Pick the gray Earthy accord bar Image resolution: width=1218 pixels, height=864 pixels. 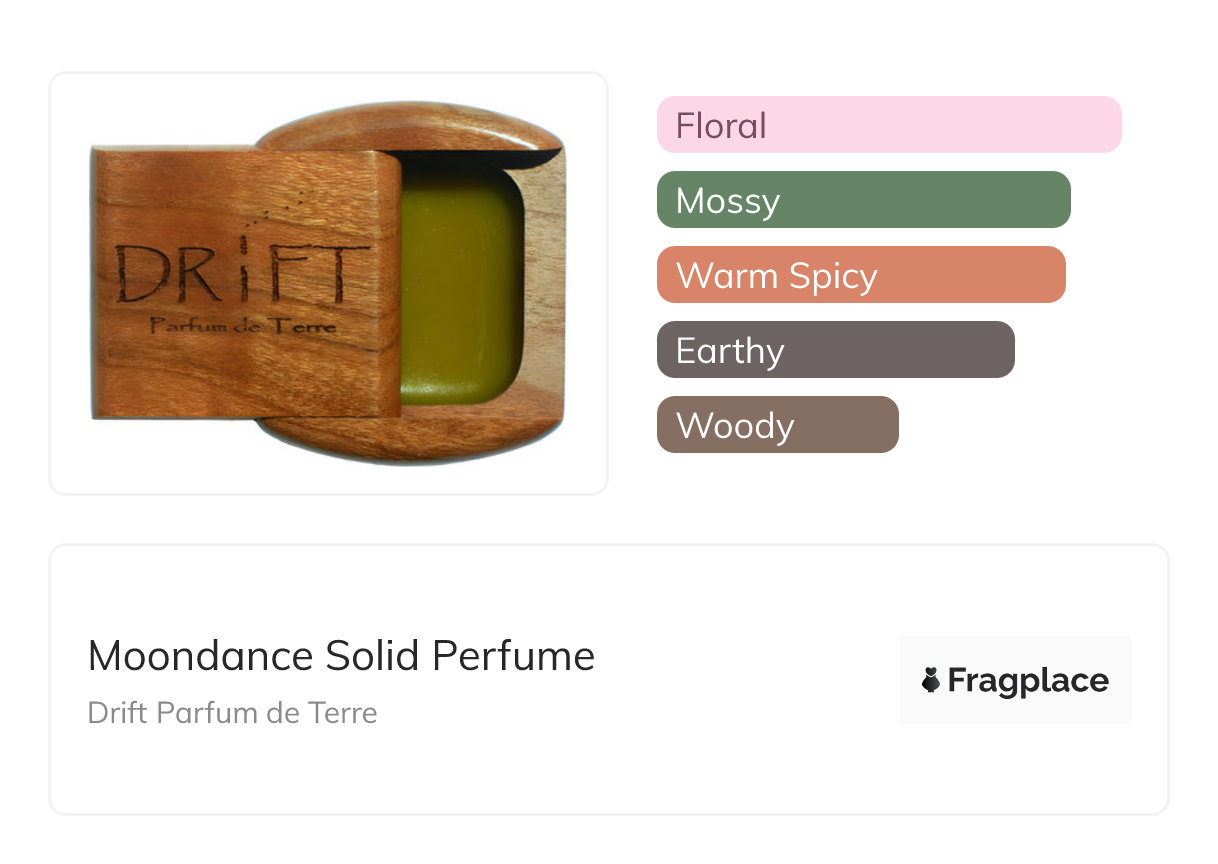coord(835,350)
